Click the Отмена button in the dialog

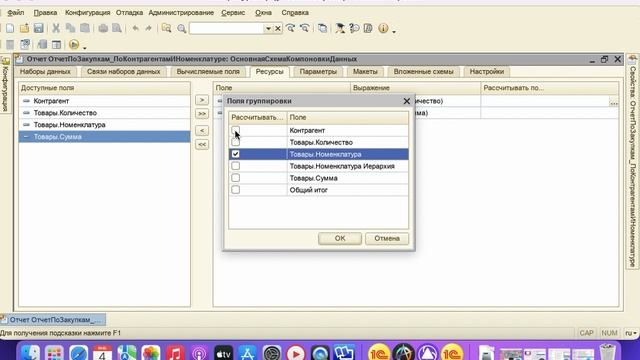point(387,238)
